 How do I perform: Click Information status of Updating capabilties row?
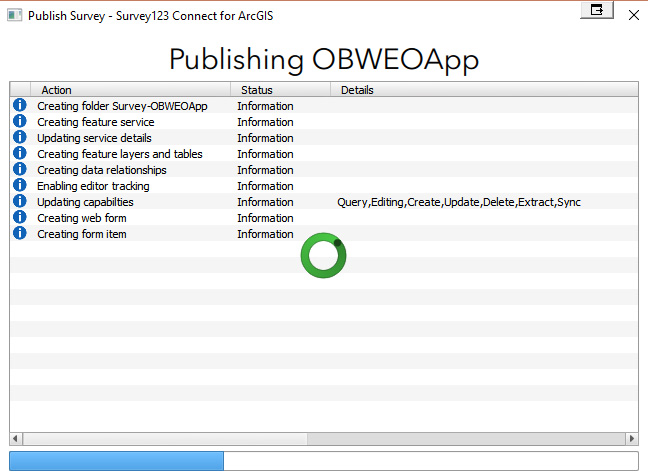265,202
